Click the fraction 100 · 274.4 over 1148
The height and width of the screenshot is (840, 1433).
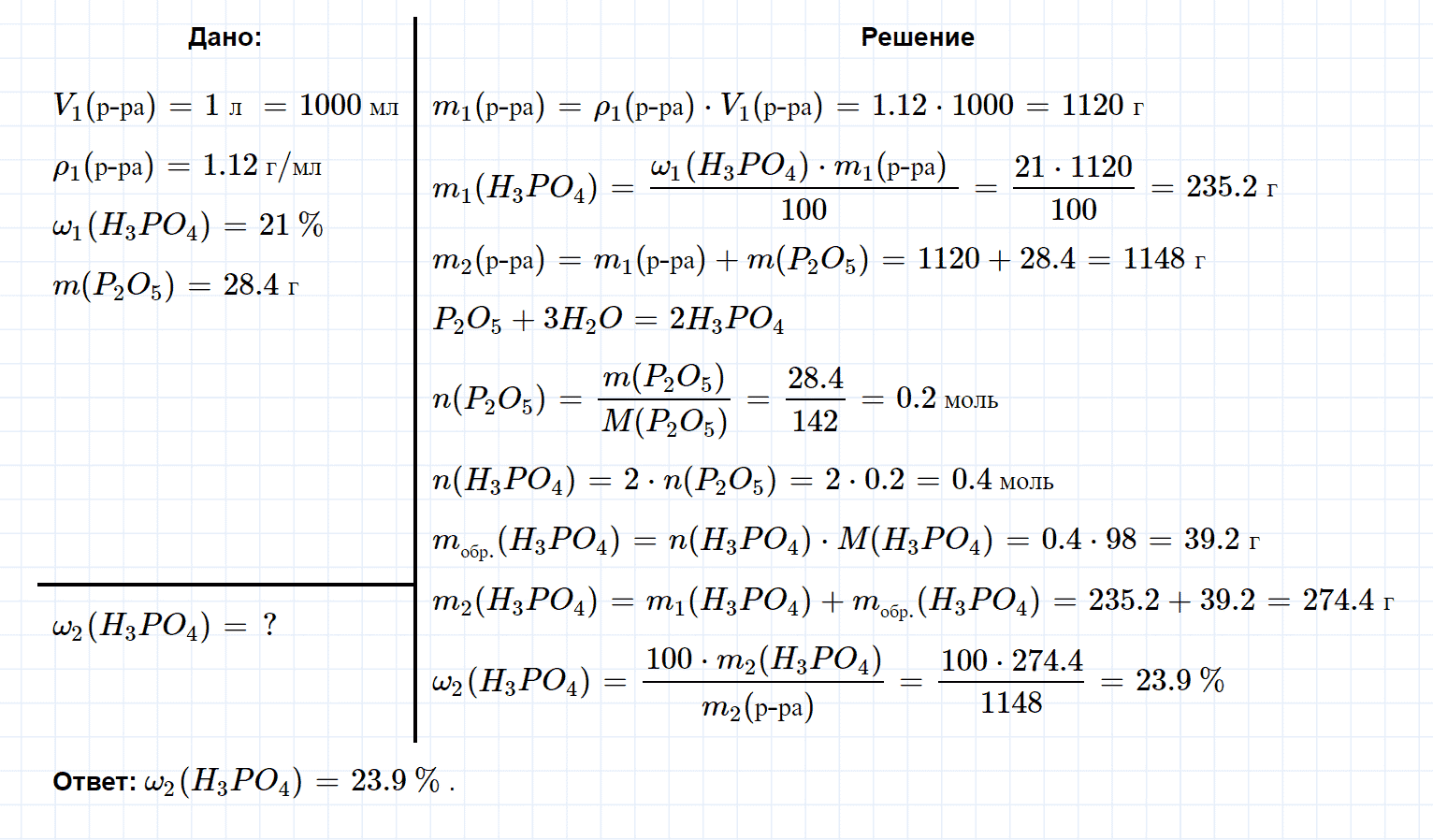[x=1011, y=682]
